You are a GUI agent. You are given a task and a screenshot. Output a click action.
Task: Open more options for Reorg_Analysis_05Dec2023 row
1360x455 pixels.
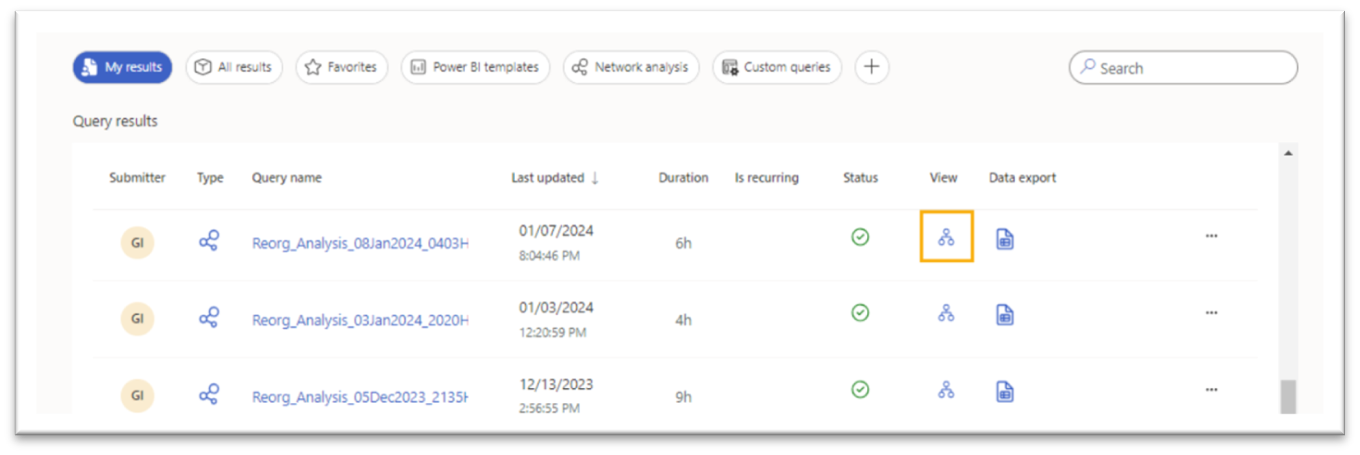pyautogui.click(x=1211, y=389)
